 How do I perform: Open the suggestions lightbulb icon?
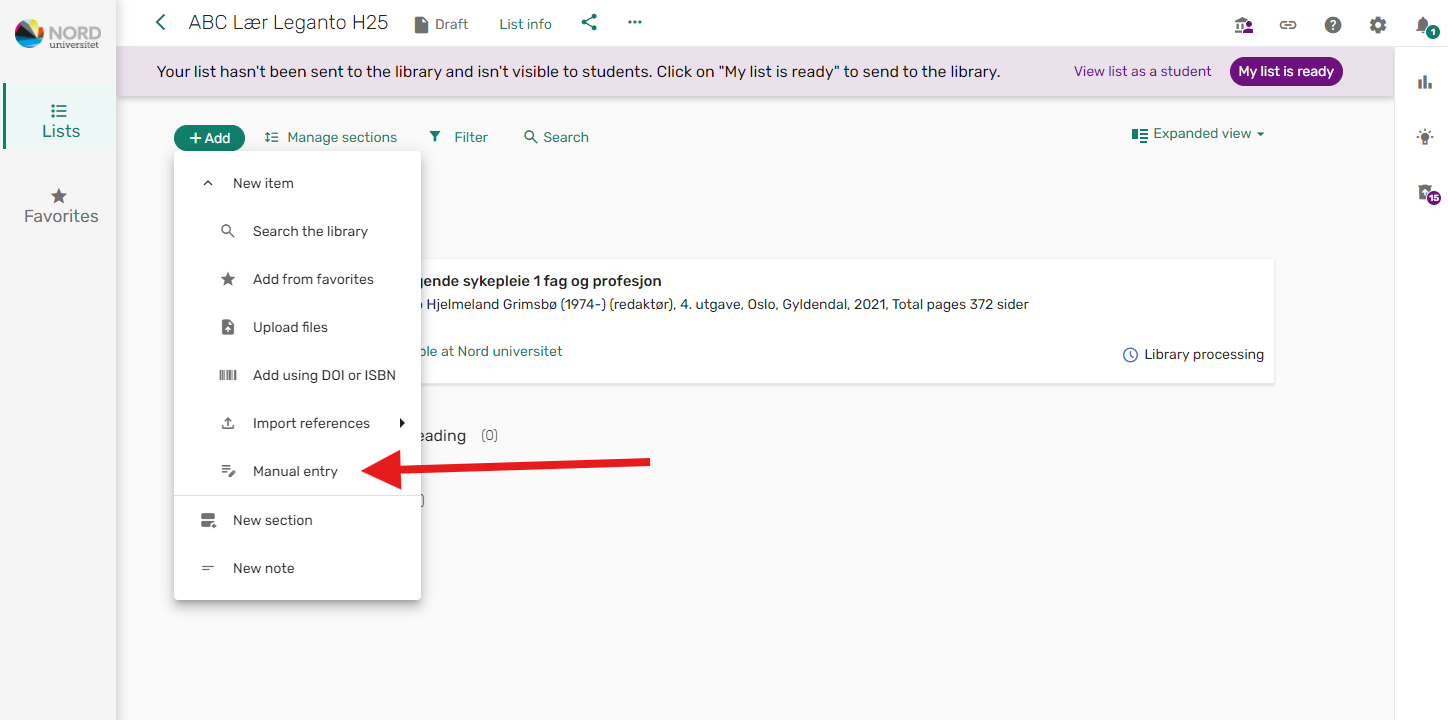pos(1425,137)
